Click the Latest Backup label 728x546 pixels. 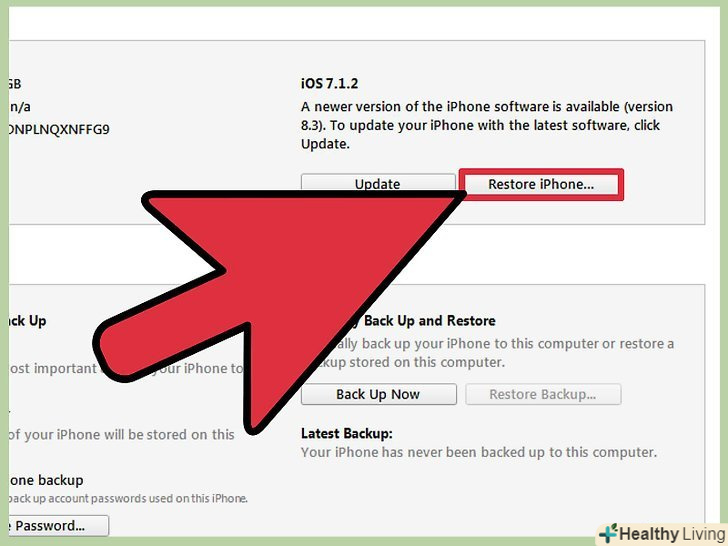(346, 434)
